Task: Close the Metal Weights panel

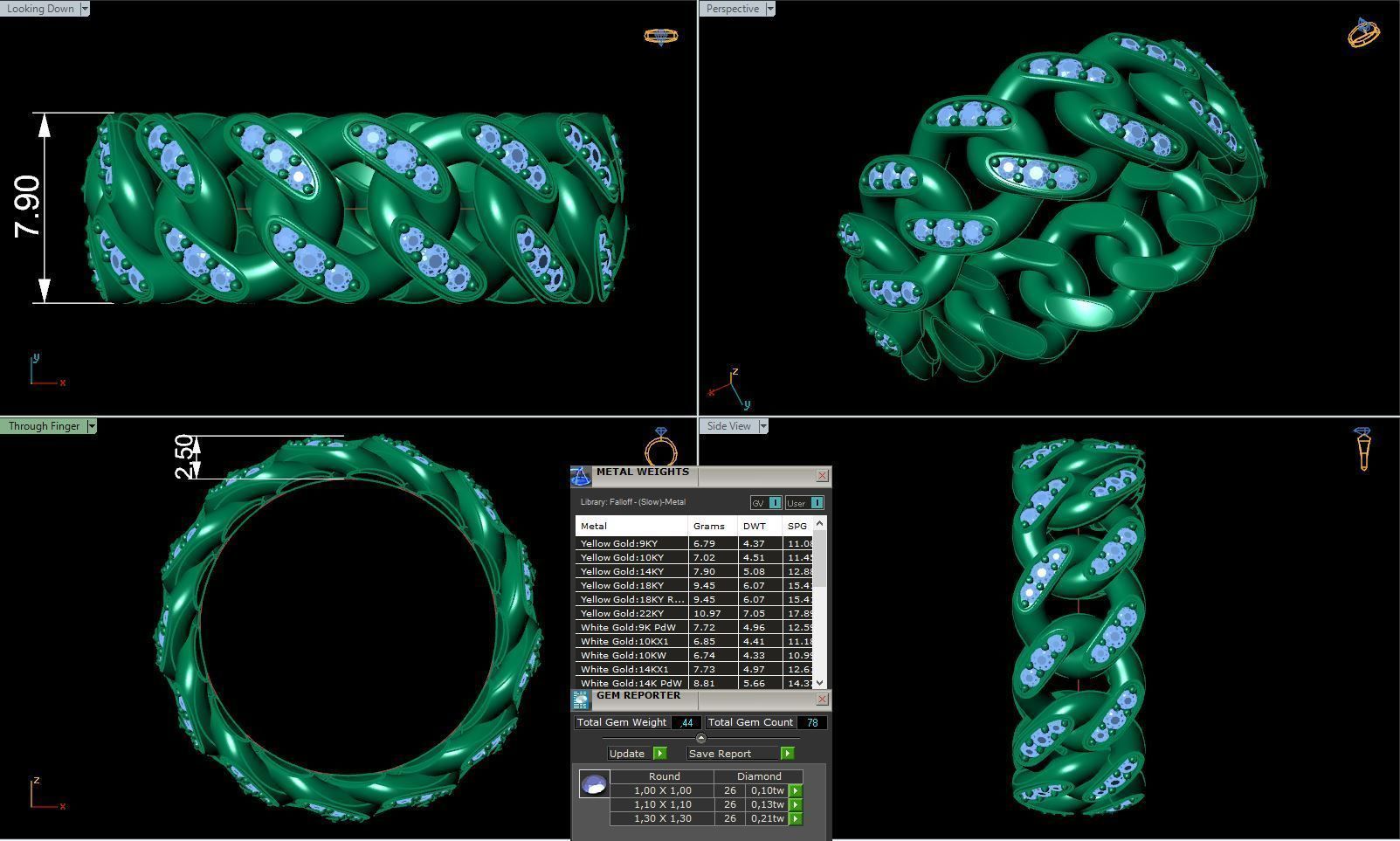Action: pos(822,476)
